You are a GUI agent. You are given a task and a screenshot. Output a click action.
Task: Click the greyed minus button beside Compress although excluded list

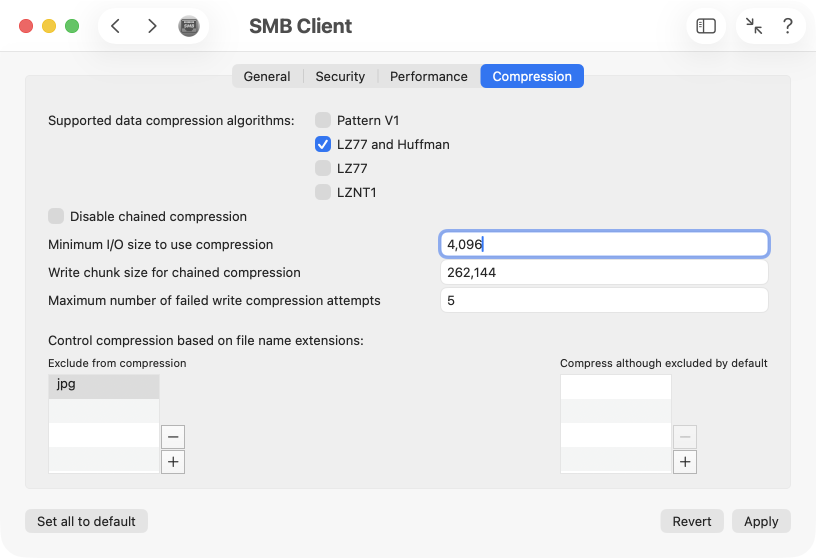(x=685, y=437)
